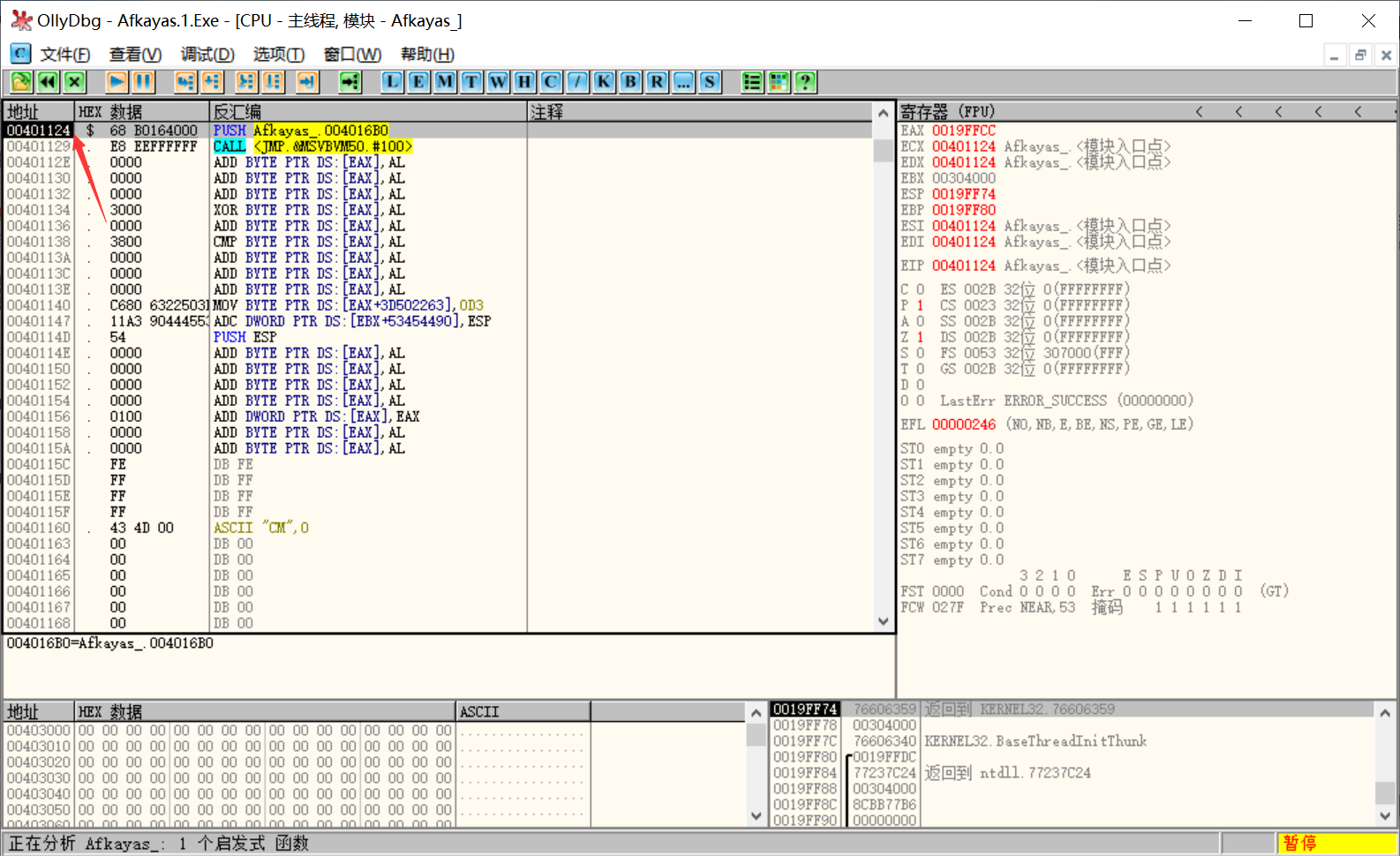Open the Log window (L button)
This screenshot has height=856, width=1400.
392,82
